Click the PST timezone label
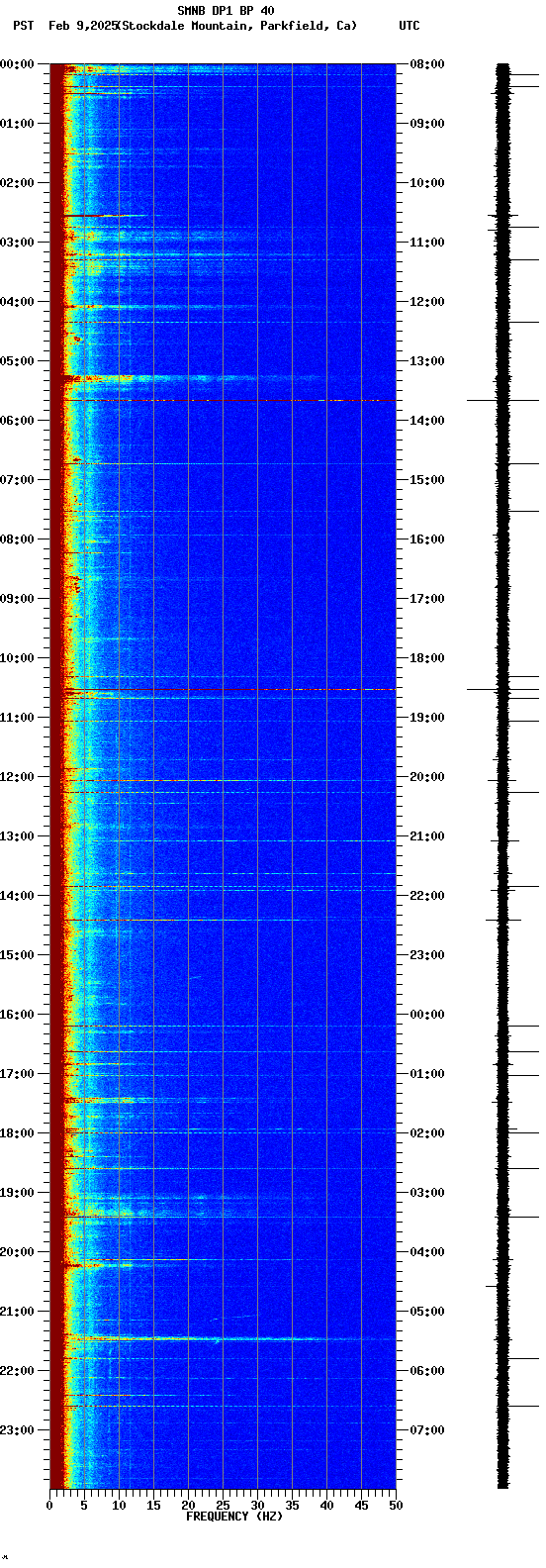Viewport: 546px width, 1568px height. pyautogui.click(x=23, y=26)
